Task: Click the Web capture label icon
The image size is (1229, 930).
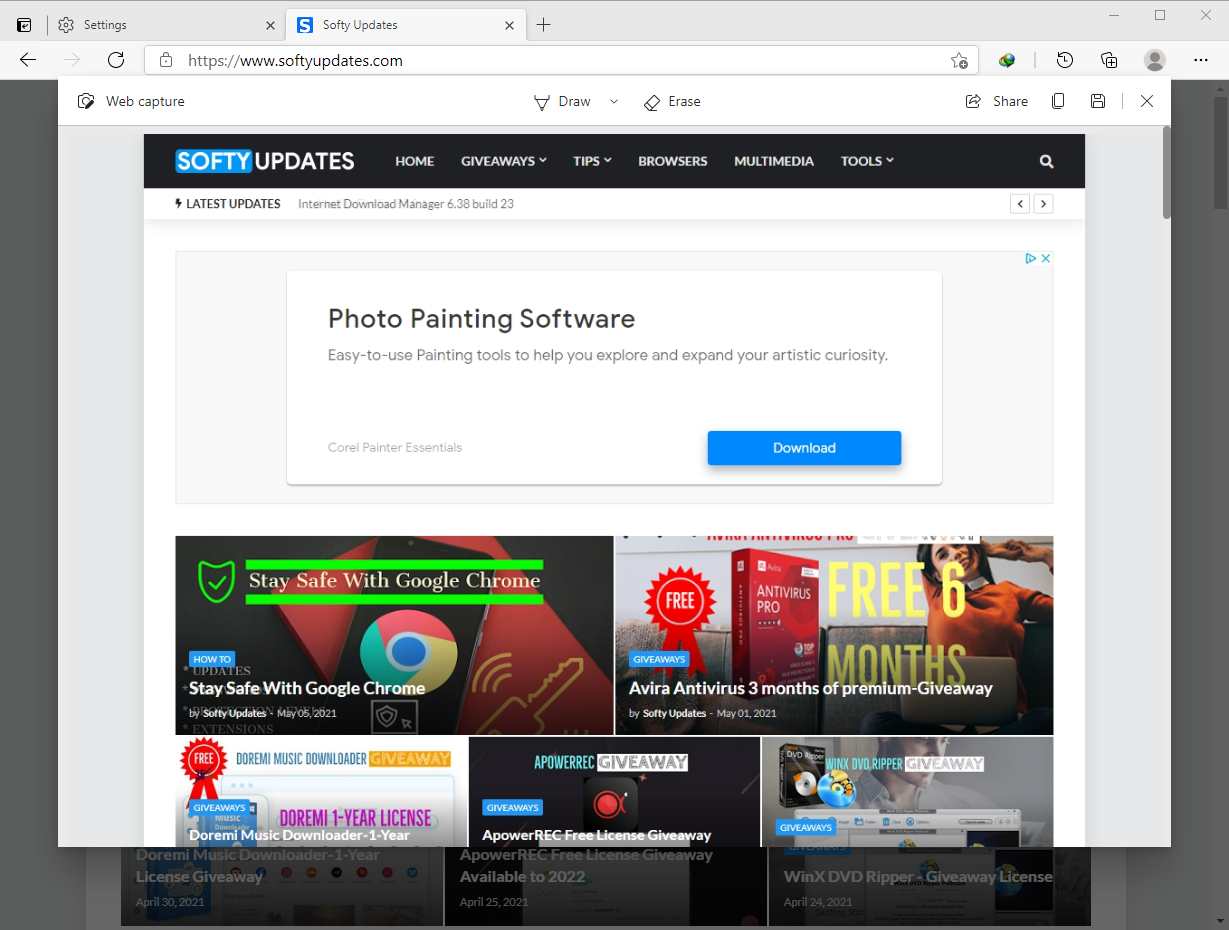Action: pos(86,101)
